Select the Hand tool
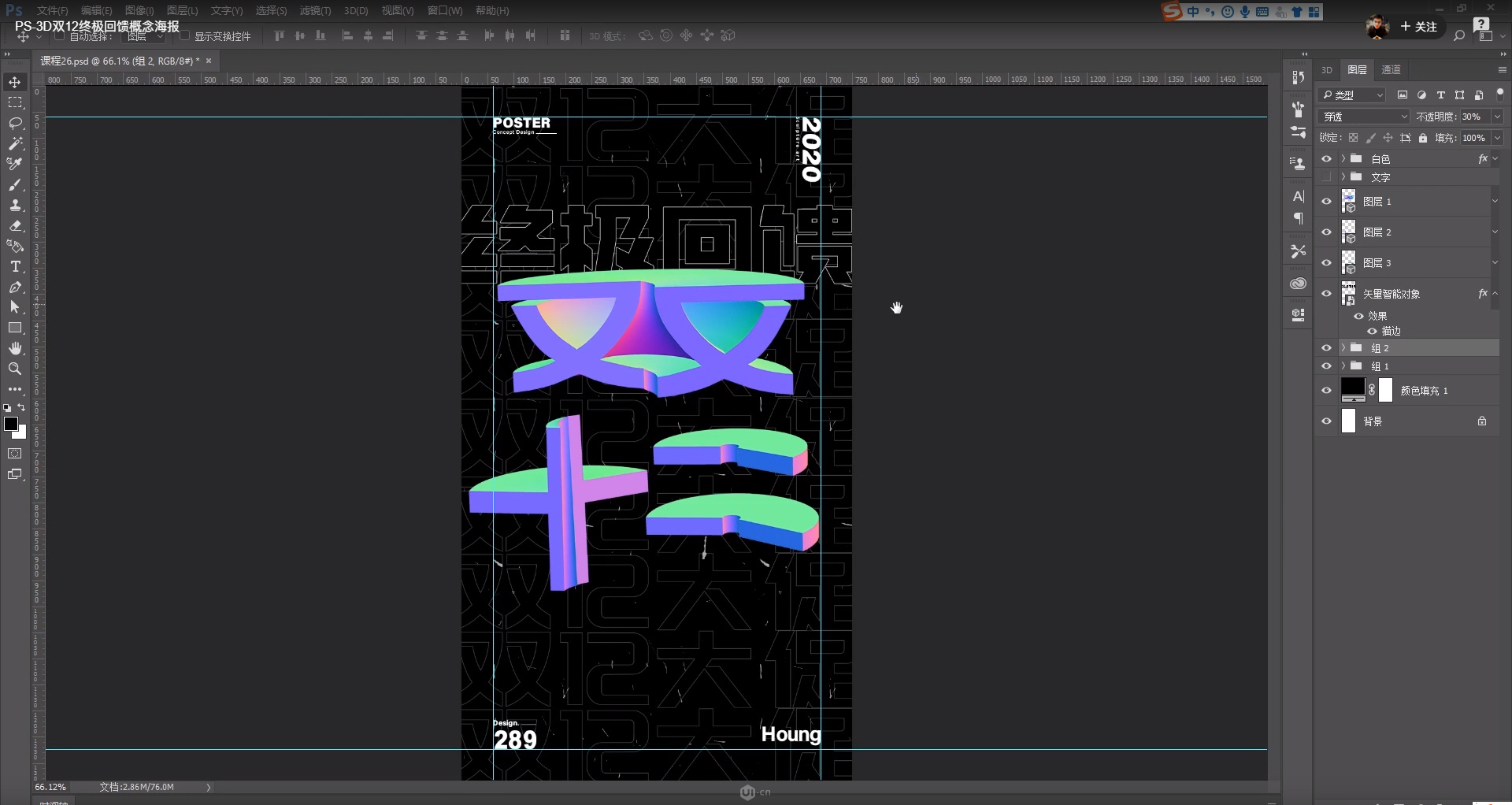 click(15, 349)
